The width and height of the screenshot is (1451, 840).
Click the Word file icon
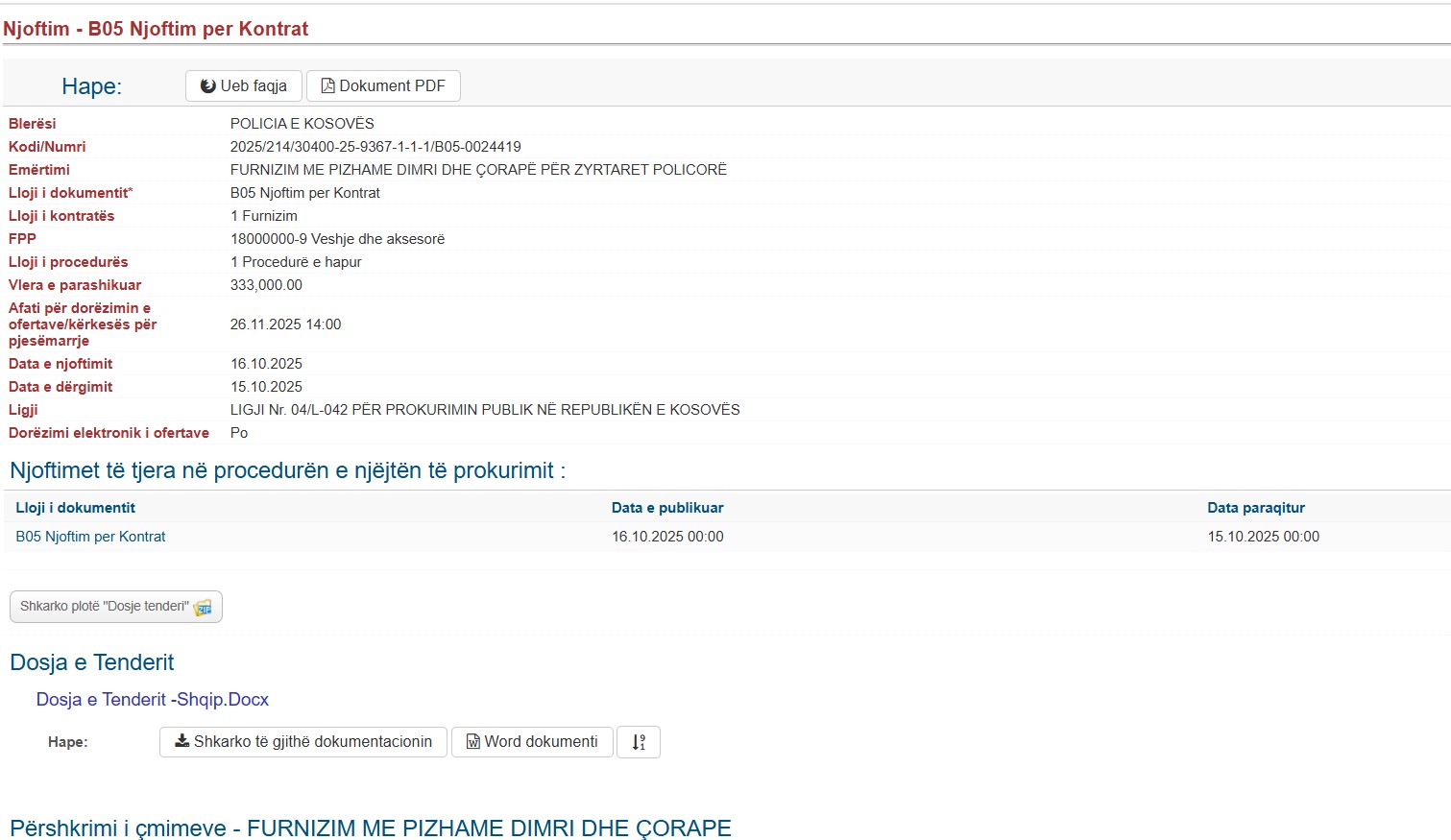coord(473,742)
